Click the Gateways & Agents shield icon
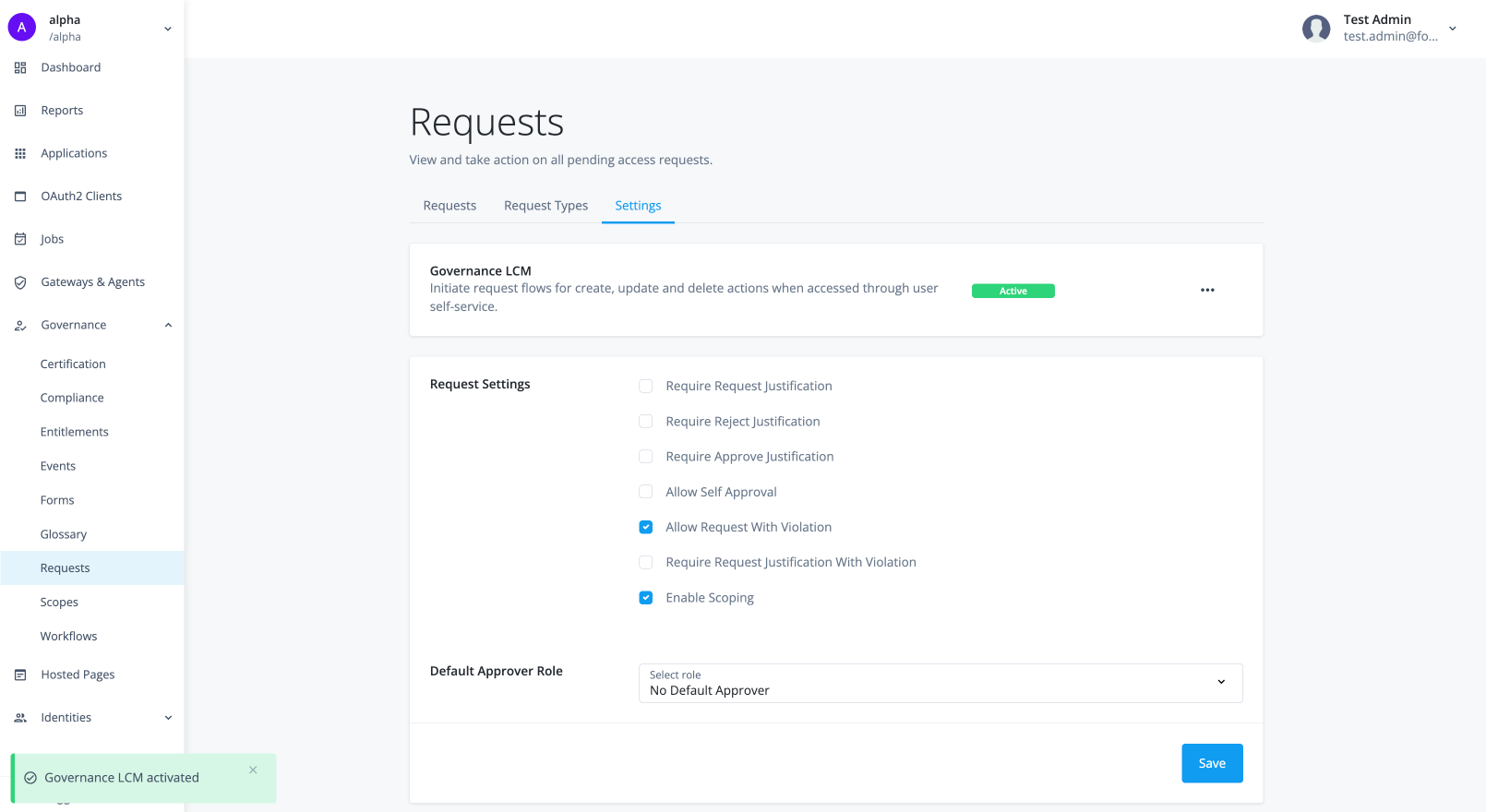Screen dimensions: 1486x812 (x=20, y=282)
